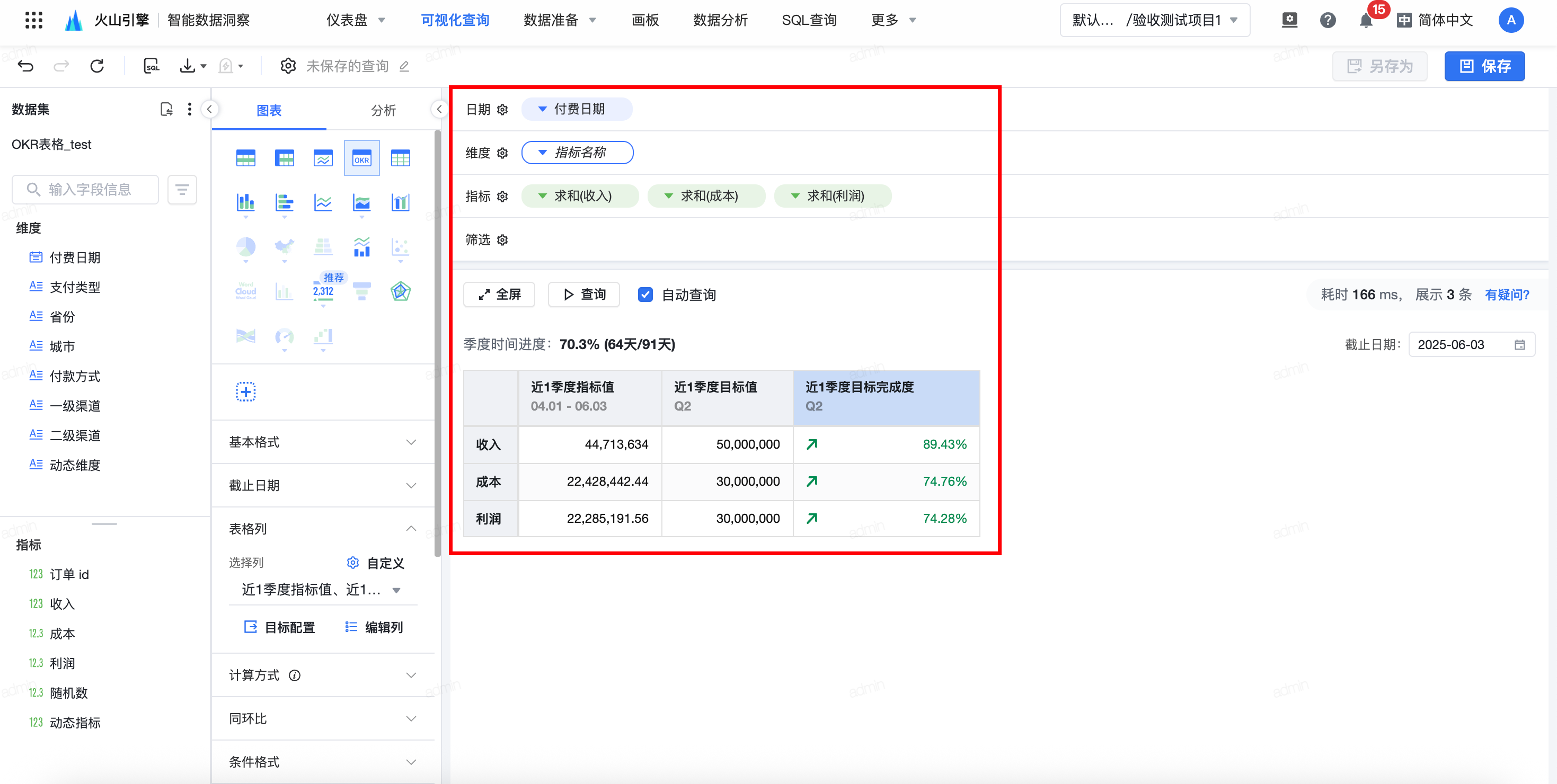Open filter shelf settings gear
1557x784 pixels.
click(502, 240)
